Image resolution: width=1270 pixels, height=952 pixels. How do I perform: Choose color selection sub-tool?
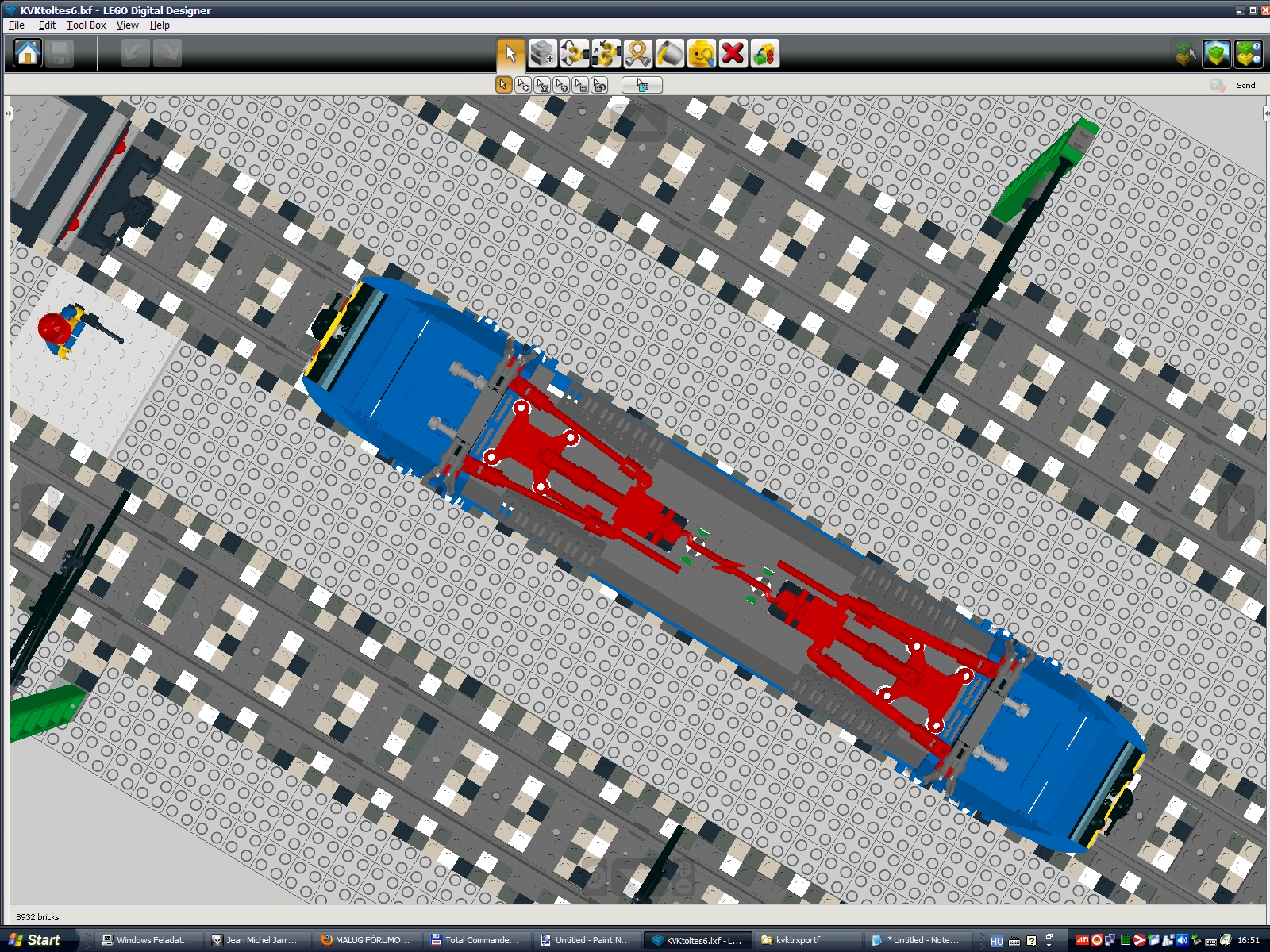561,85
